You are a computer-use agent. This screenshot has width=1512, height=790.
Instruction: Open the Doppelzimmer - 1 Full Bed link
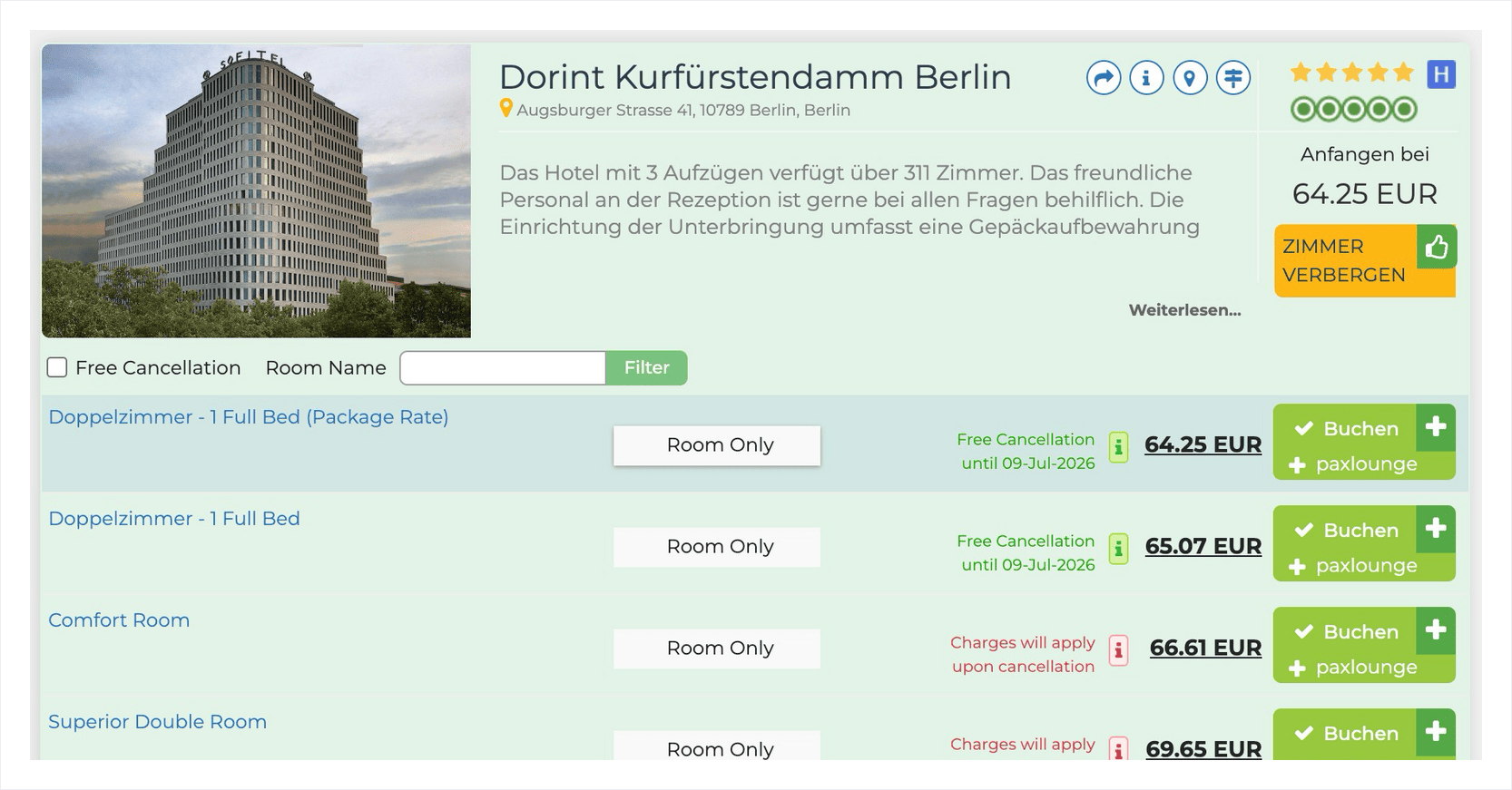tap(174, 519)
